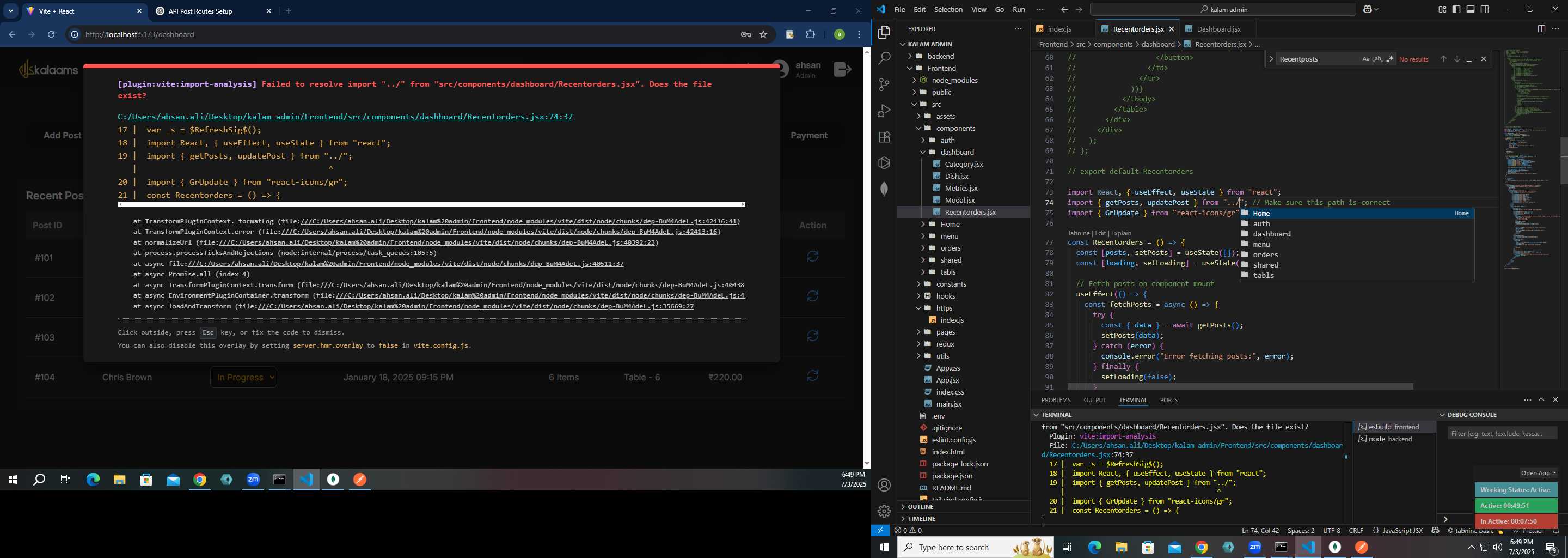Open the MongoDB leaf icon view
1568x558 pixels.
[x=884, y=189]
